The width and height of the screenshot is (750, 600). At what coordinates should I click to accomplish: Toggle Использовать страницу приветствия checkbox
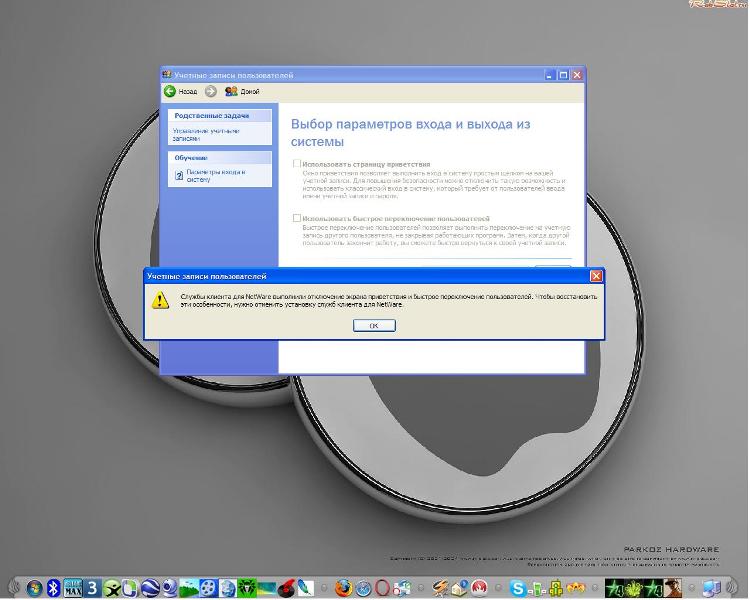tap(297, 164)
